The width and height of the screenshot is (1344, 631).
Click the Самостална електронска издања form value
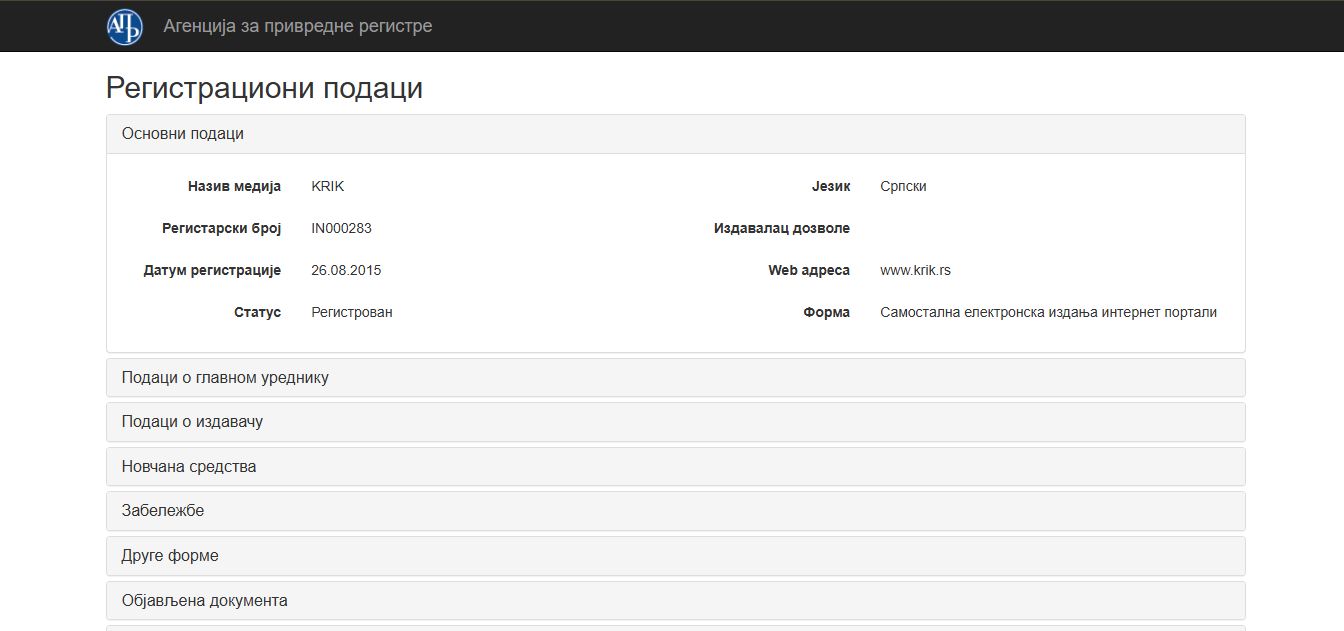point(1048,313)
